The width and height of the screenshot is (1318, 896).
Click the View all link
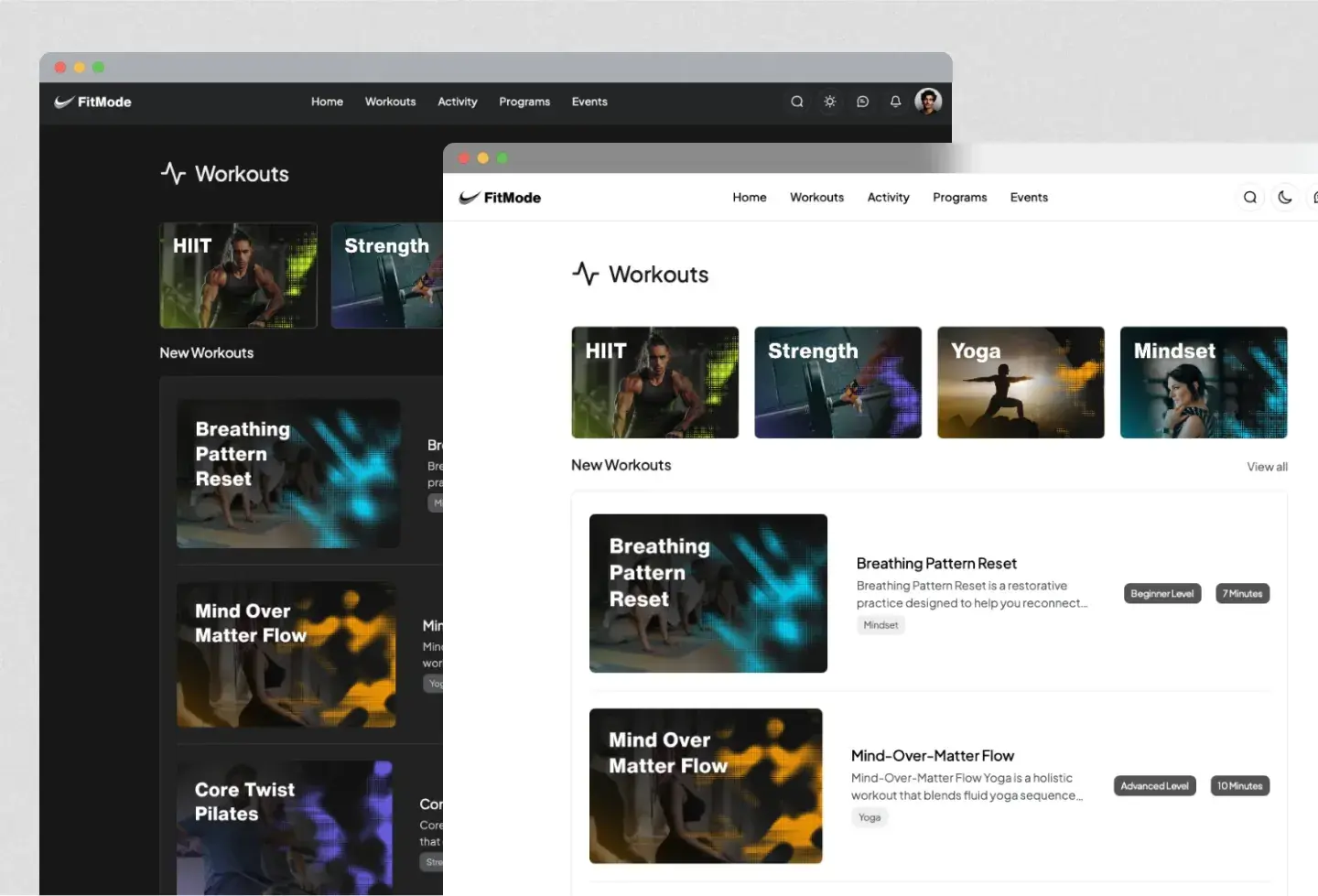1268,467
